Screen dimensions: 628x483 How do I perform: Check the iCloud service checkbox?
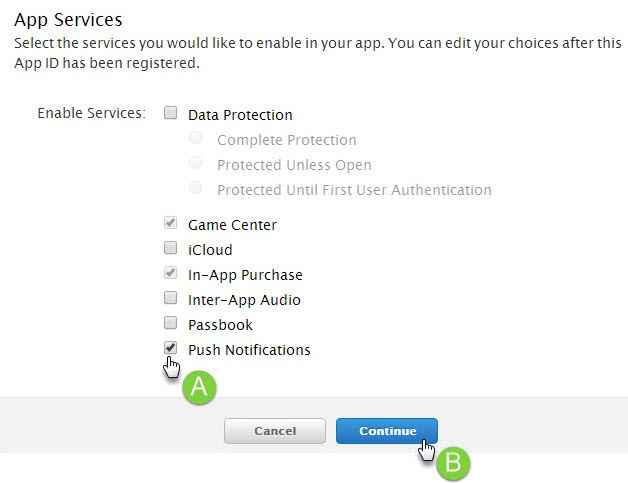pos(171,249)
